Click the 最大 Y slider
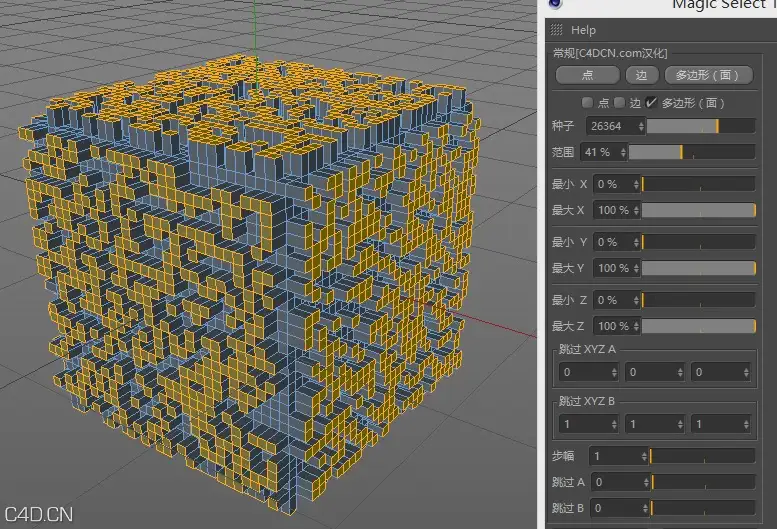The image size is (777, 529). coord(699,268)
